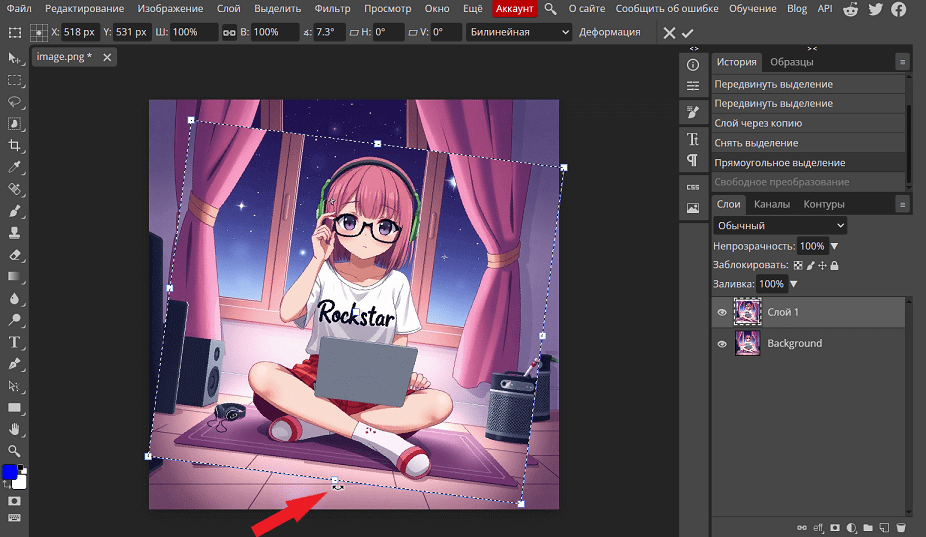The width and height of the screenshot is (926, 537).
Task: Click the red Аккаунт button
Action: 515,8
